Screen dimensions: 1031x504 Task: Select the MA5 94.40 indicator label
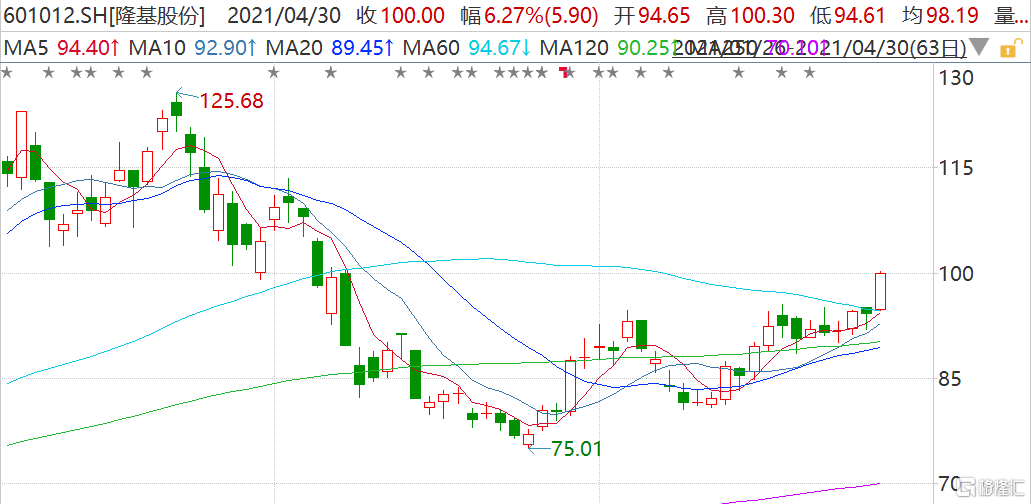[x=62, y=48]
